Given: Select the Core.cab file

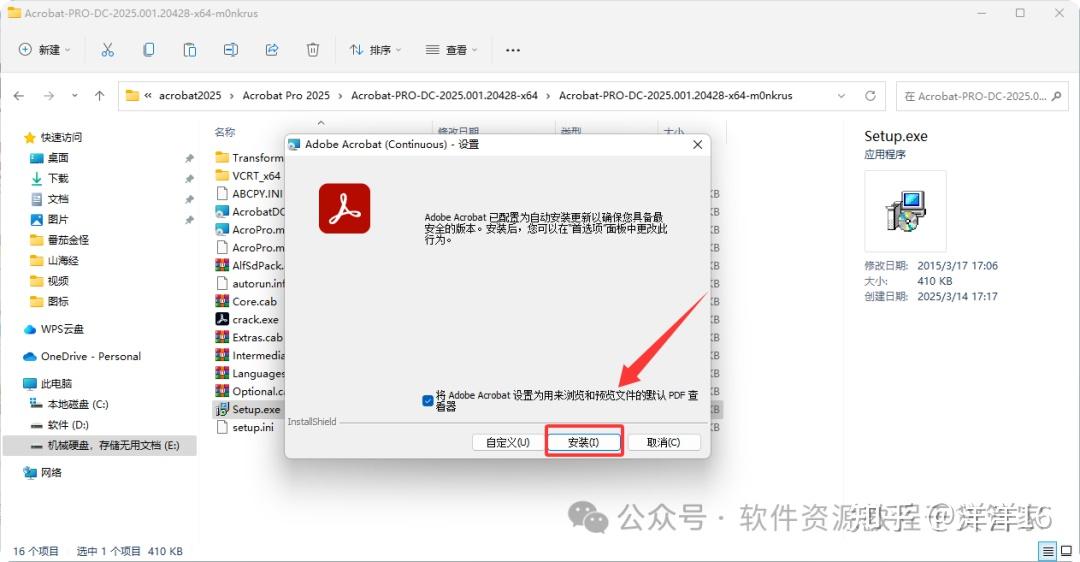Looking at the screenshot, I should coord(247,301).
